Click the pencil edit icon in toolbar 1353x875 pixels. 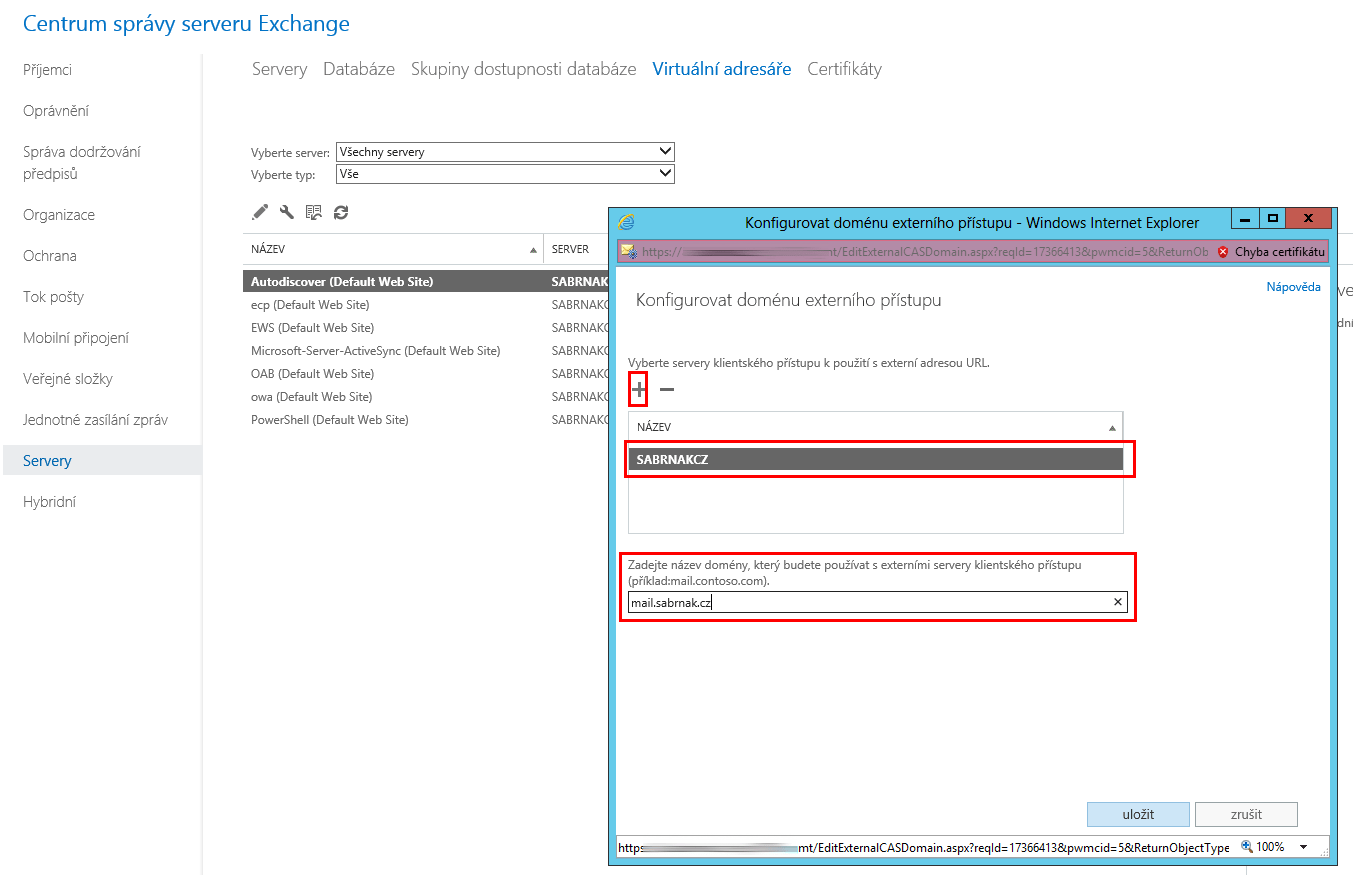click(x=260, y=212)
